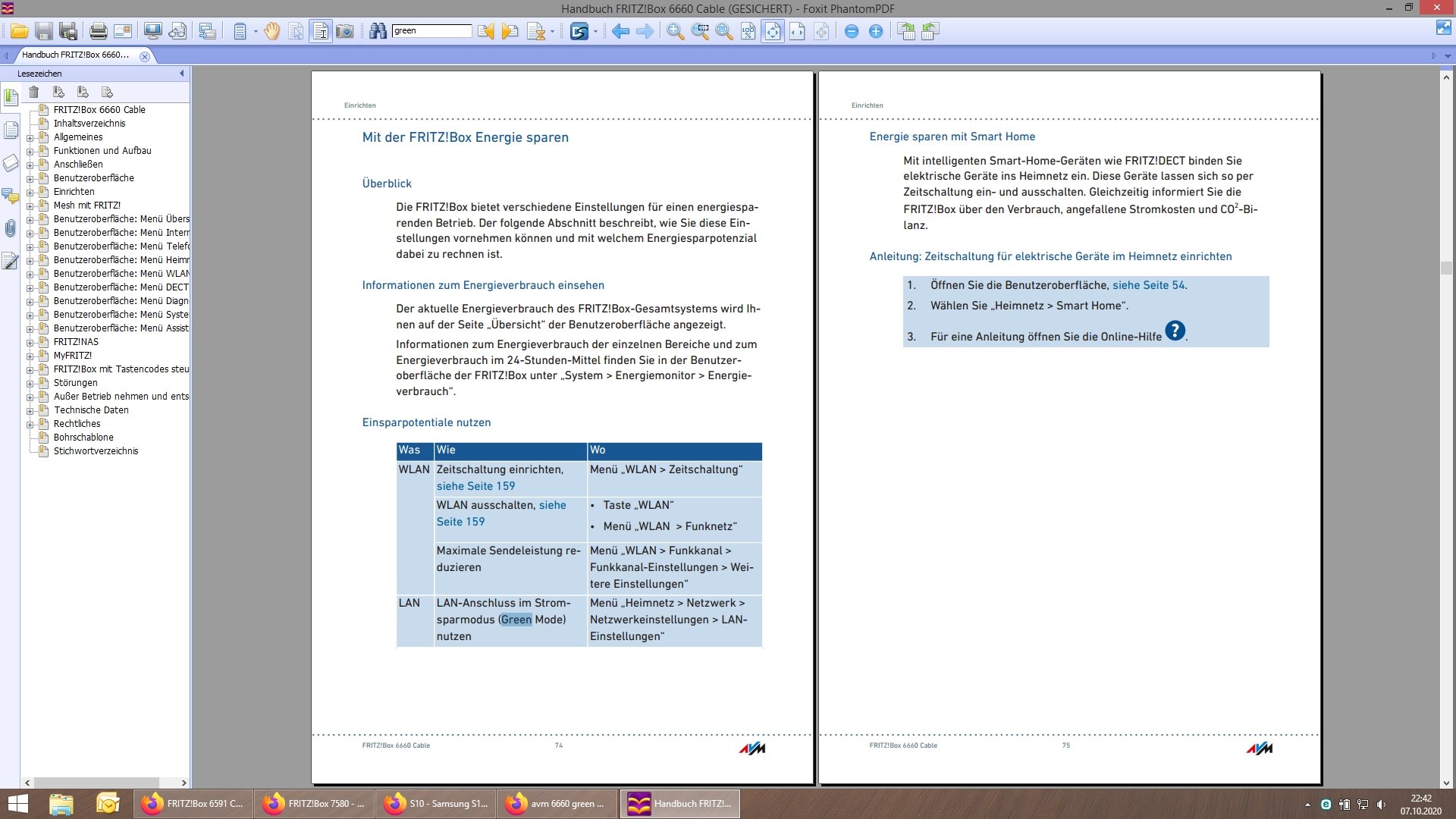Select the Stichwortverzeichnis bookmark
The height and width of the screenshot is (819, 1456).
click(x=96, y=451)
